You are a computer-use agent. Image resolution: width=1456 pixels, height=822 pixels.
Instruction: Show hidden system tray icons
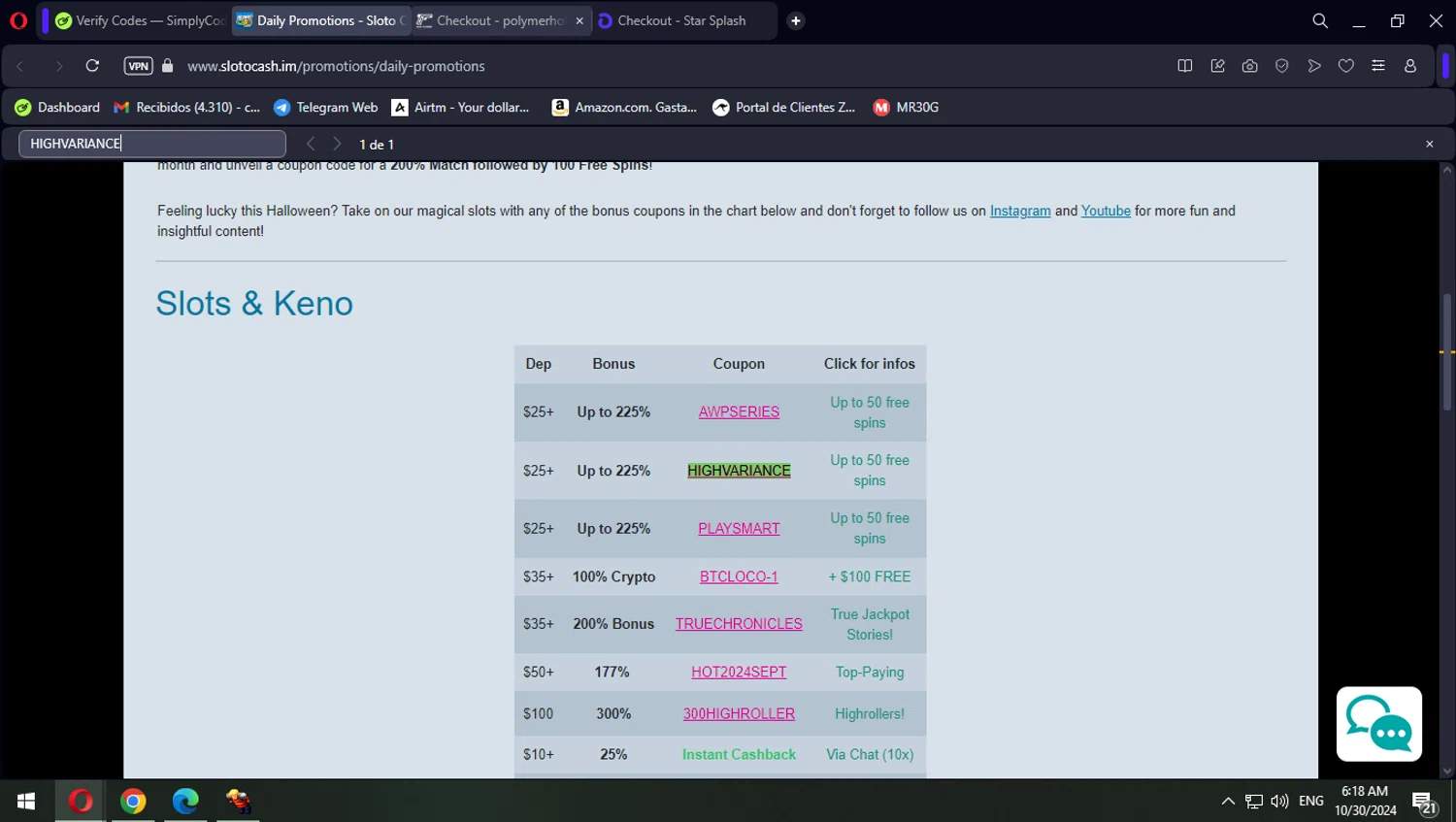1228,801
